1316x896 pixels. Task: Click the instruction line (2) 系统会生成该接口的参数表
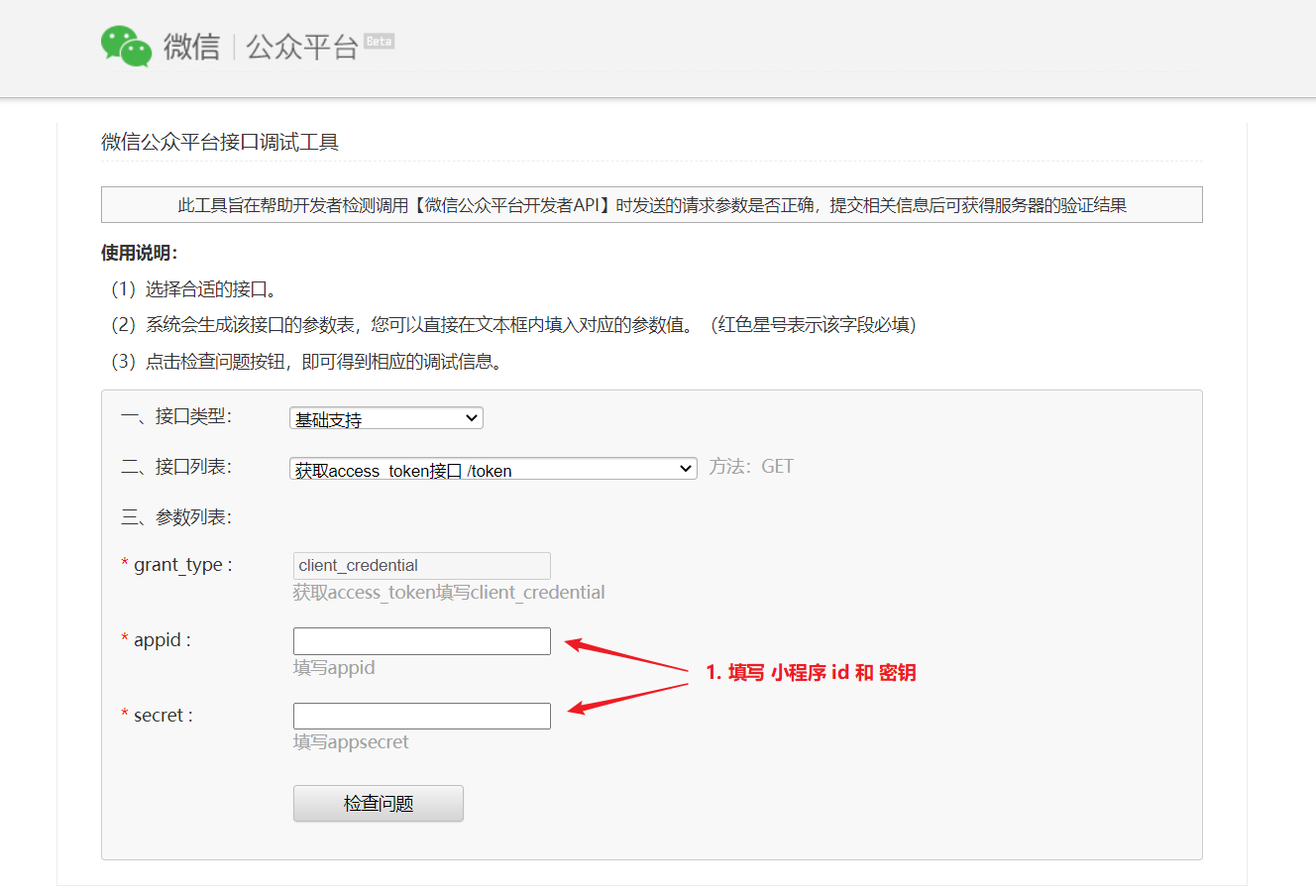513,325
